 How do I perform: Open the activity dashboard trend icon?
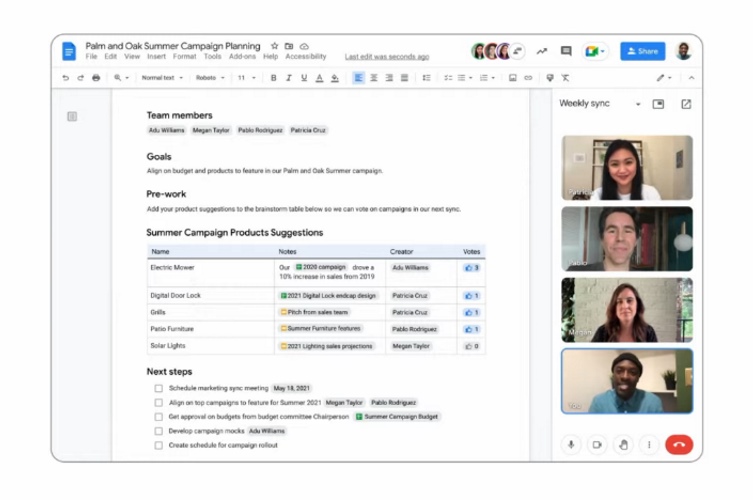coord(542,51)
